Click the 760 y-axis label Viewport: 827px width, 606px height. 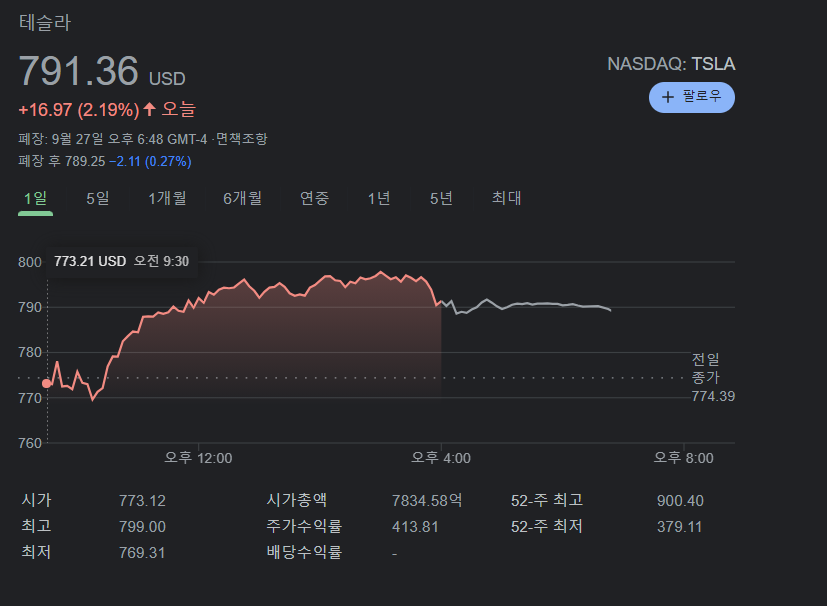tap(30, 443)
